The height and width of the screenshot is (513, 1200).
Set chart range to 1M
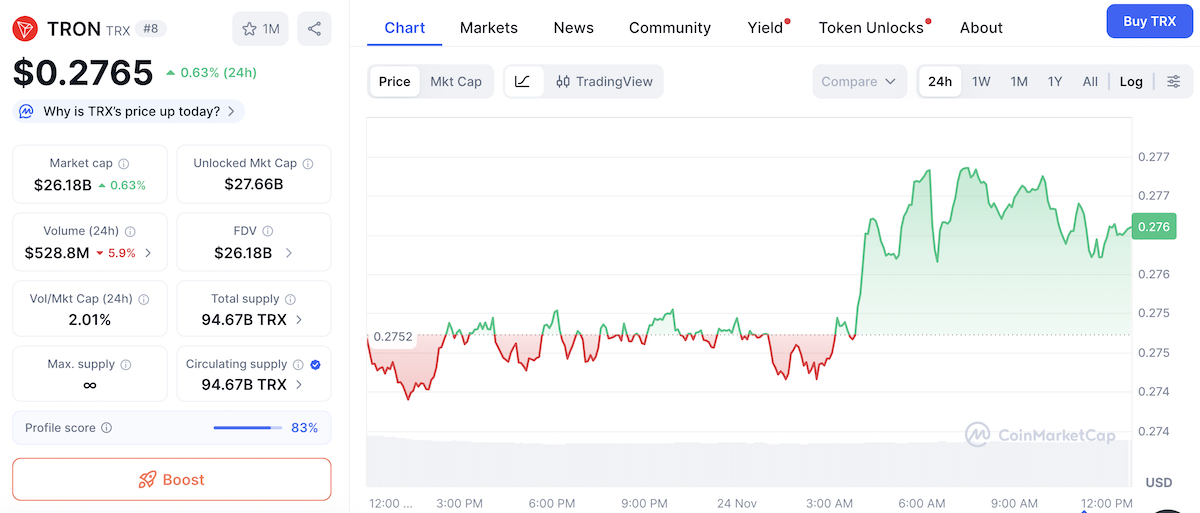pos(1019,81)
